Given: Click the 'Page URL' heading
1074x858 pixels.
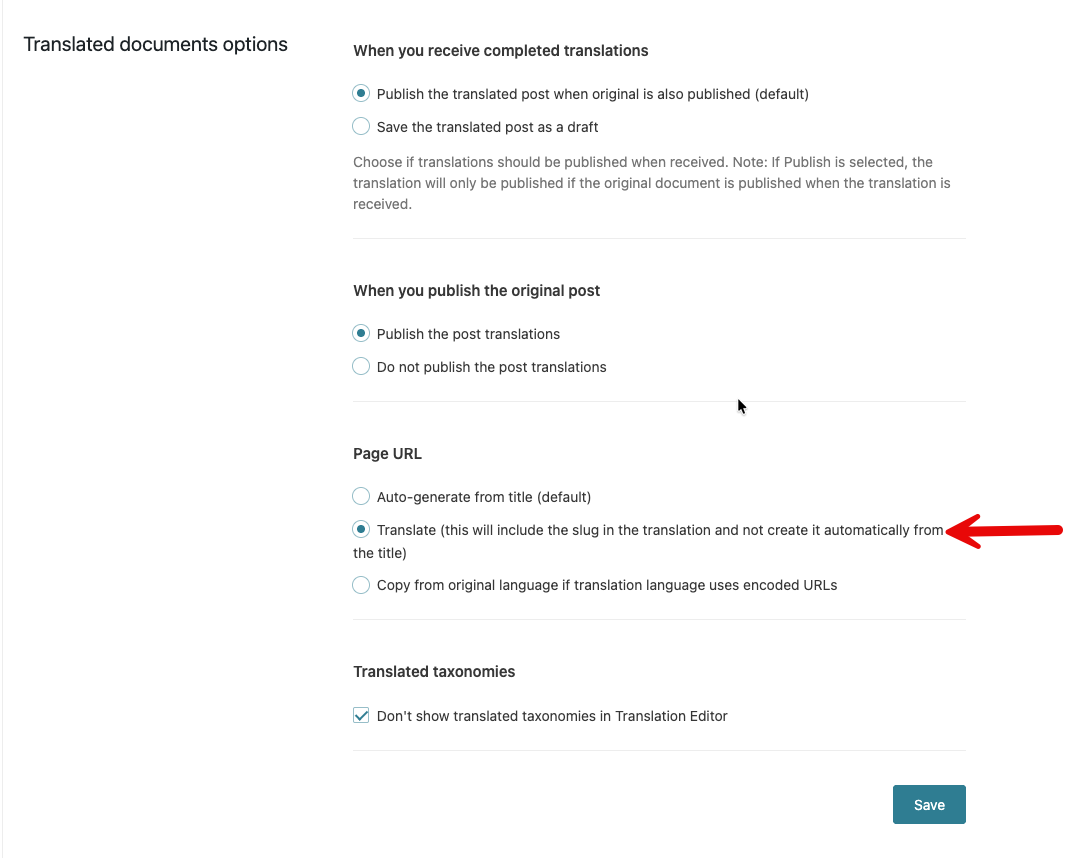Looking at the screenshot, I should point(387,454).
